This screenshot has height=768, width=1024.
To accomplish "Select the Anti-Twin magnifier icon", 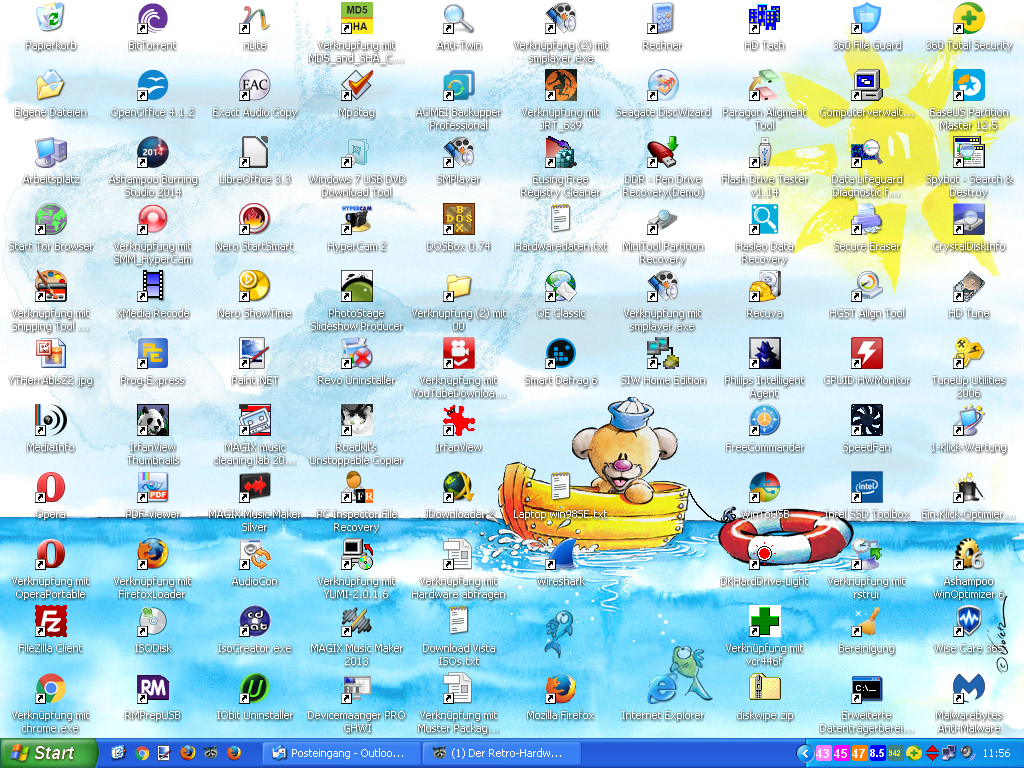I will click(x=458, y=18).
